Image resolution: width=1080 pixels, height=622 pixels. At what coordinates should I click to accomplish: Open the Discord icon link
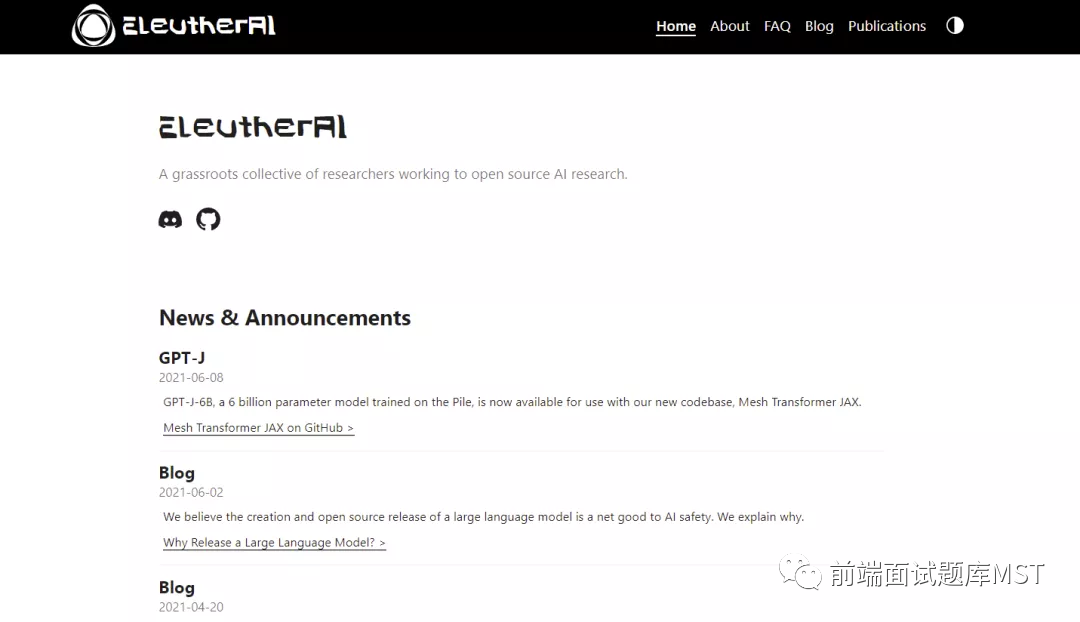(170, 219)
